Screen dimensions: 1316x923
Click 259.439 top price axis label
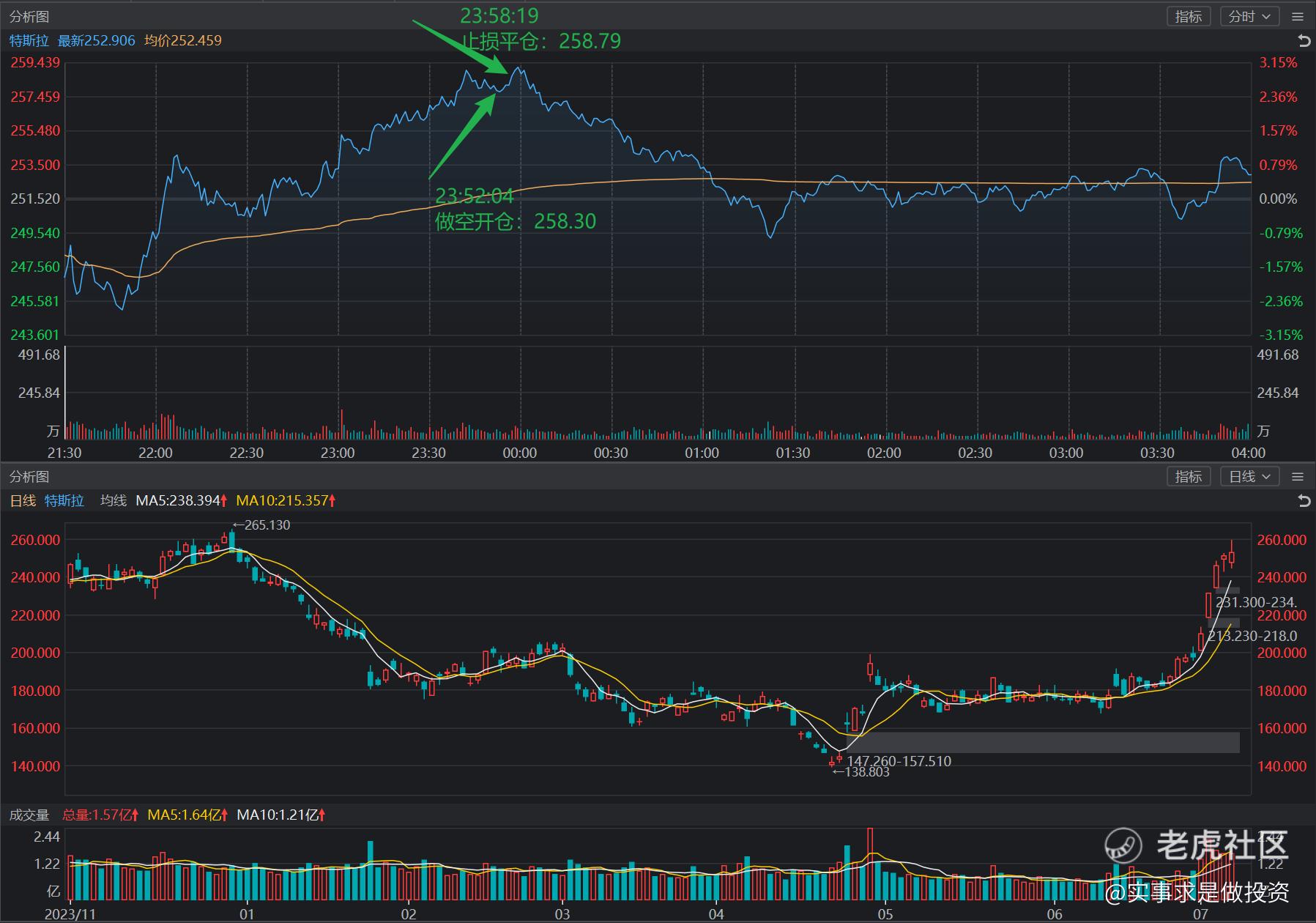pyautogui.click(x=35, y=62)
